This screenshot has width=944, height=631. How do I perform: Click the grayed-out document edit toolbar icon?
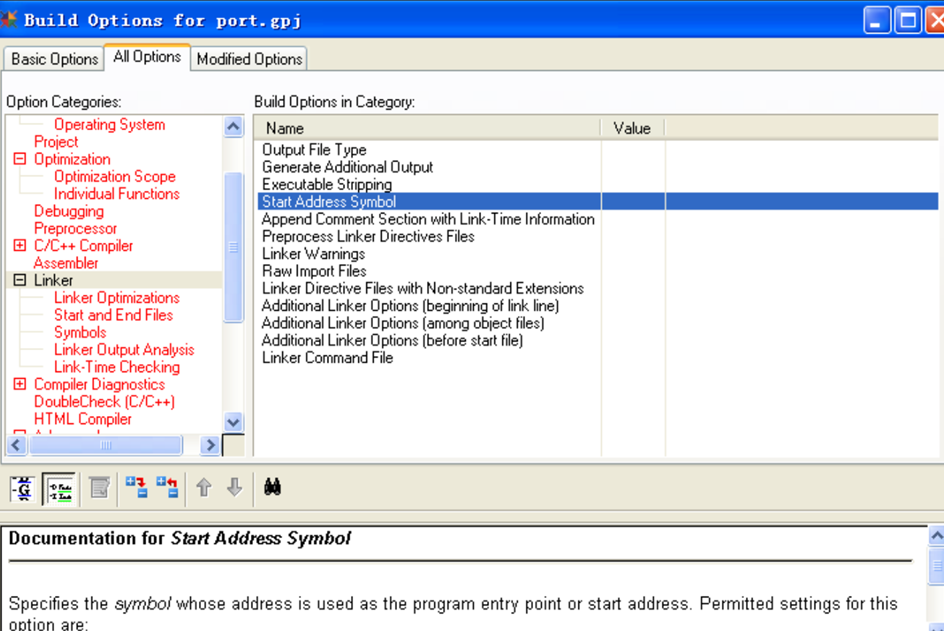click(x=99, y=488)
